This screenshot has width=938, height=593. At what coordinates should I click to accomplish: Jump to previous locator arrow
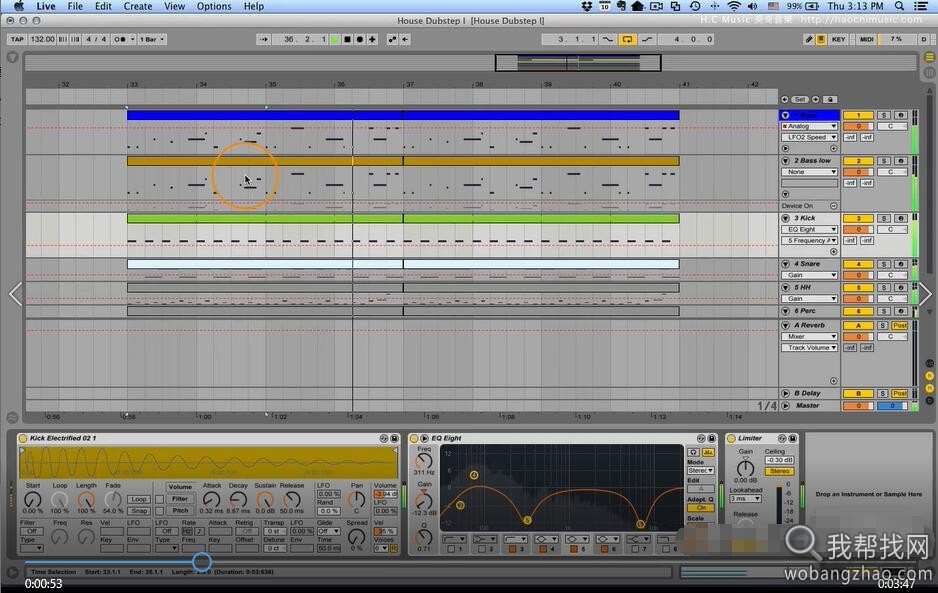tap(785, 99)
